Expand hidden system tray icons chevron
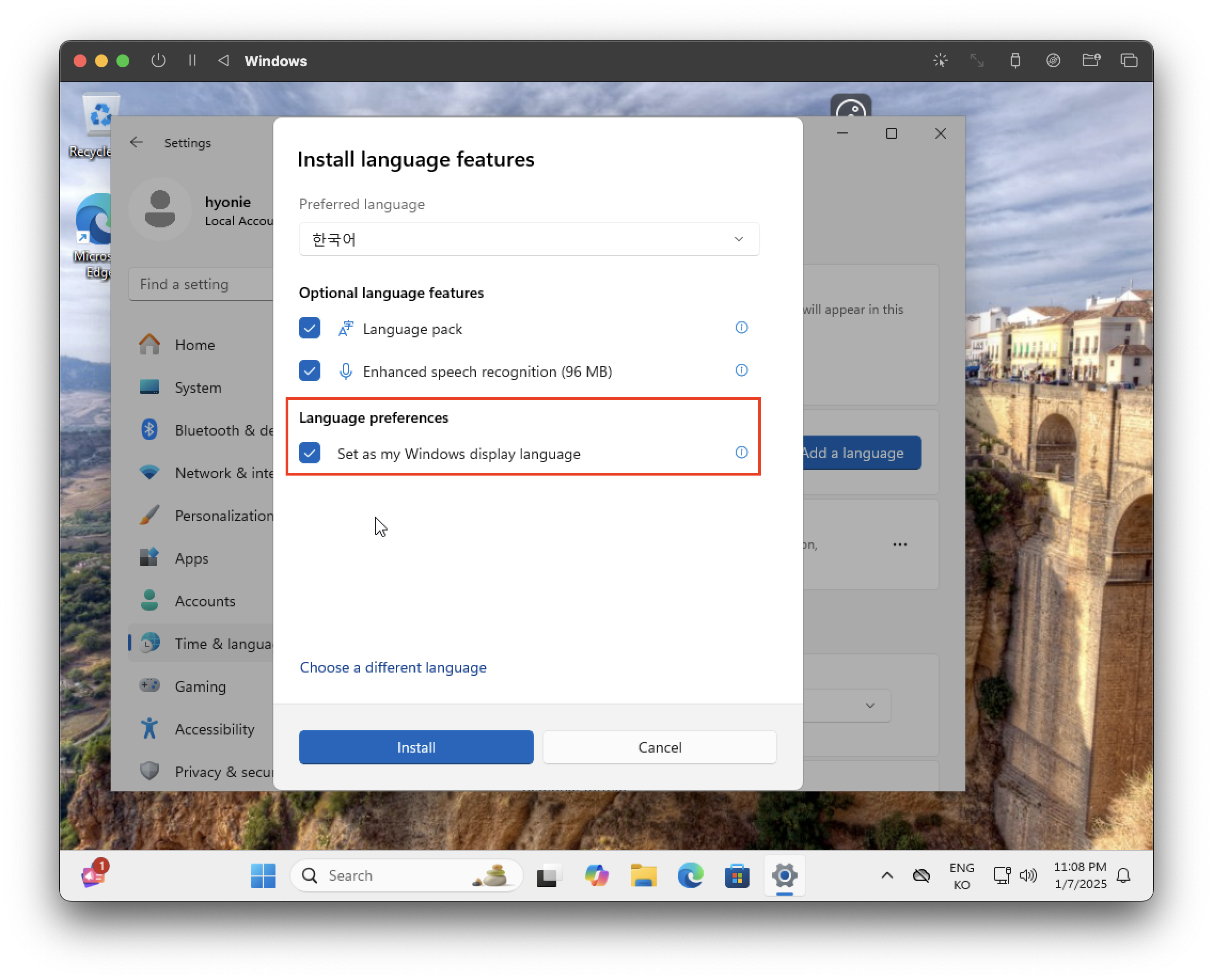Viewport: 1213px width, 980px height. pyautogui.click(x=887, y=875)
